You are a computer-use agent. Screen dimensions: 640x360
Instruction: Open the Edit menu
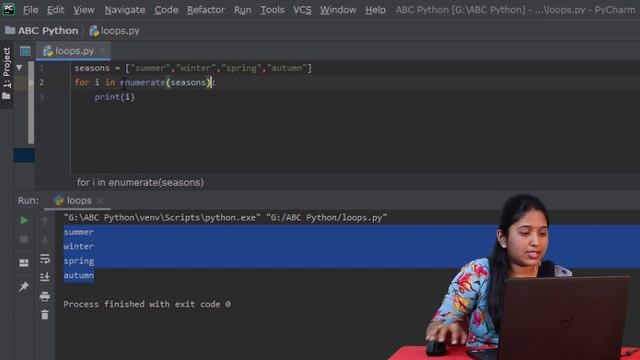(55, 9)
